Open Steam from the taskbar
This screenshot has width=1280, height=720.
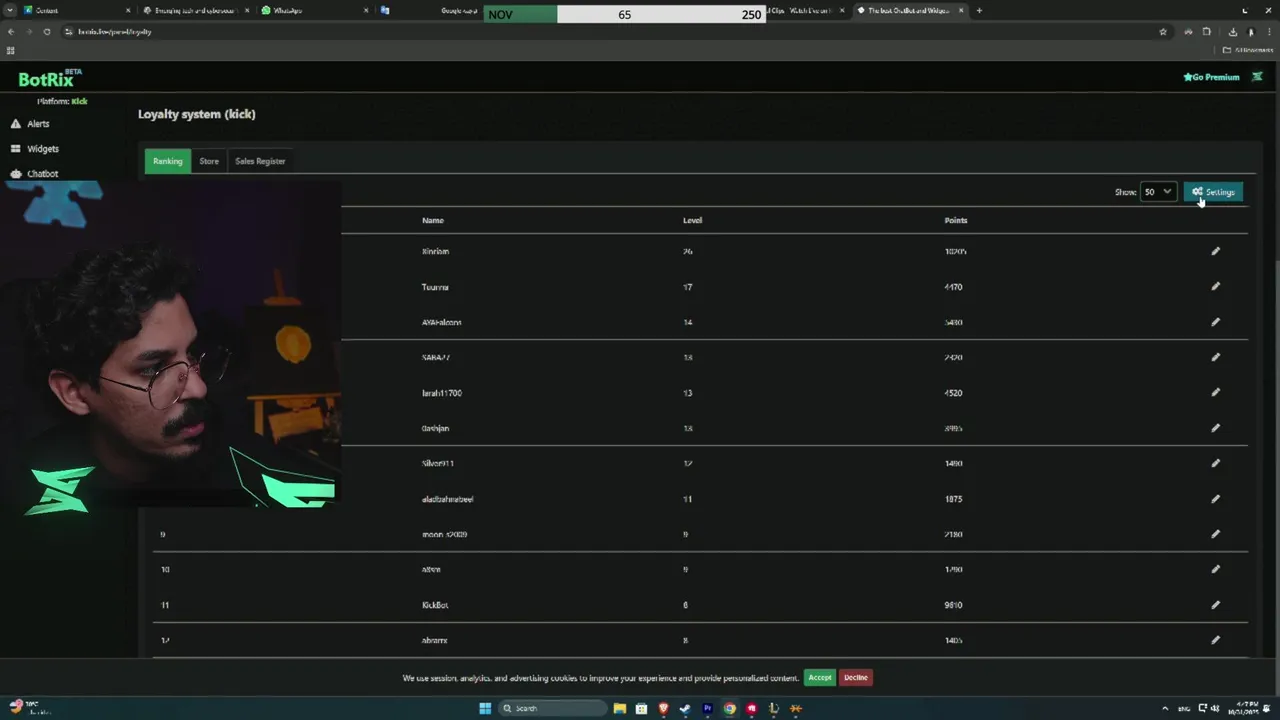coord(685,708)
